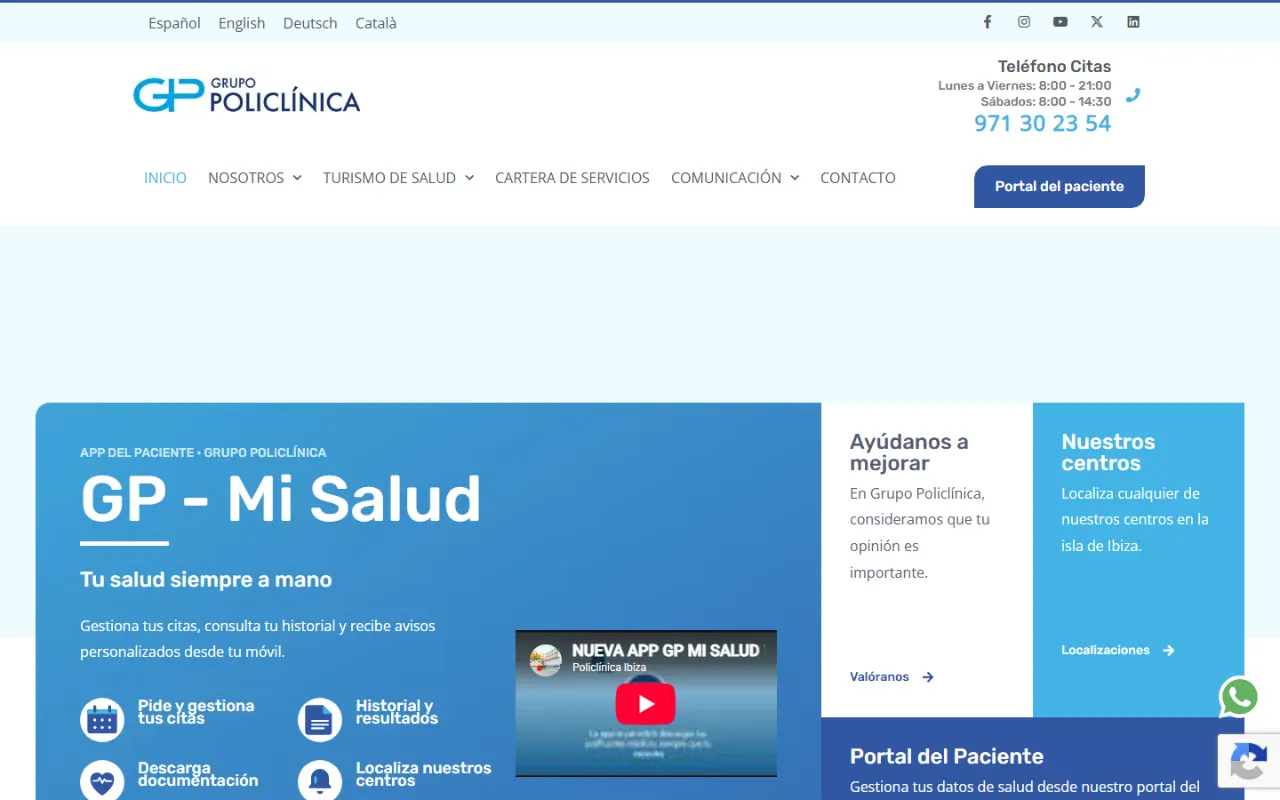Play the Nueva App GP Mi Salud video
The image size is (1280, 800).
point(645,704)
